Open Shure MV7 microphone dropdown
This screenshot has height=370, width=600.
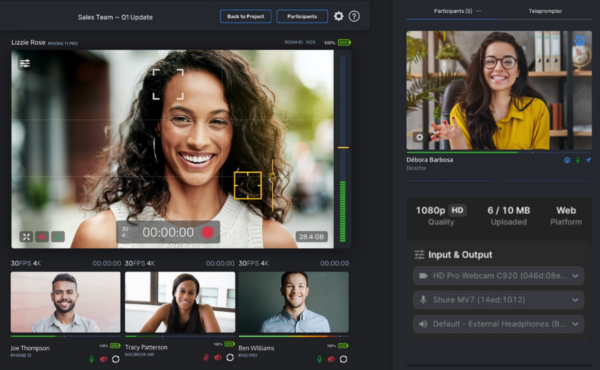(499, 300)
